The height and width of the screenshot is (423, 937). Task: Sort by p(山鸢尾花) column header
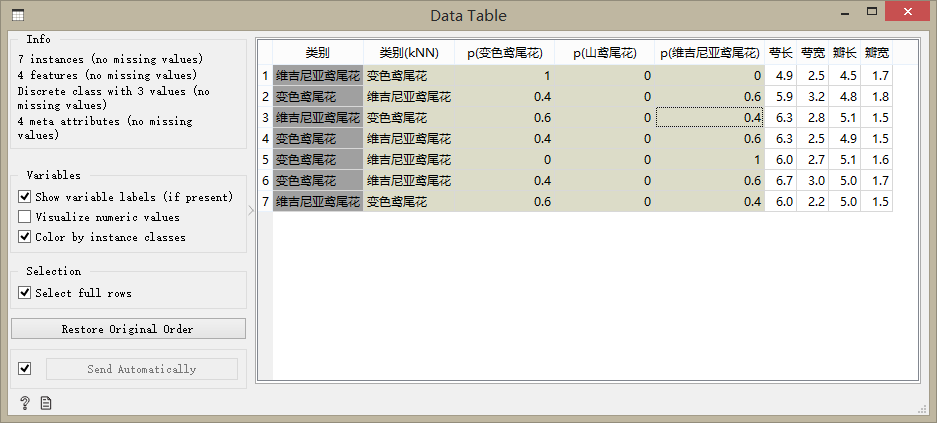[x=604, y=53]
